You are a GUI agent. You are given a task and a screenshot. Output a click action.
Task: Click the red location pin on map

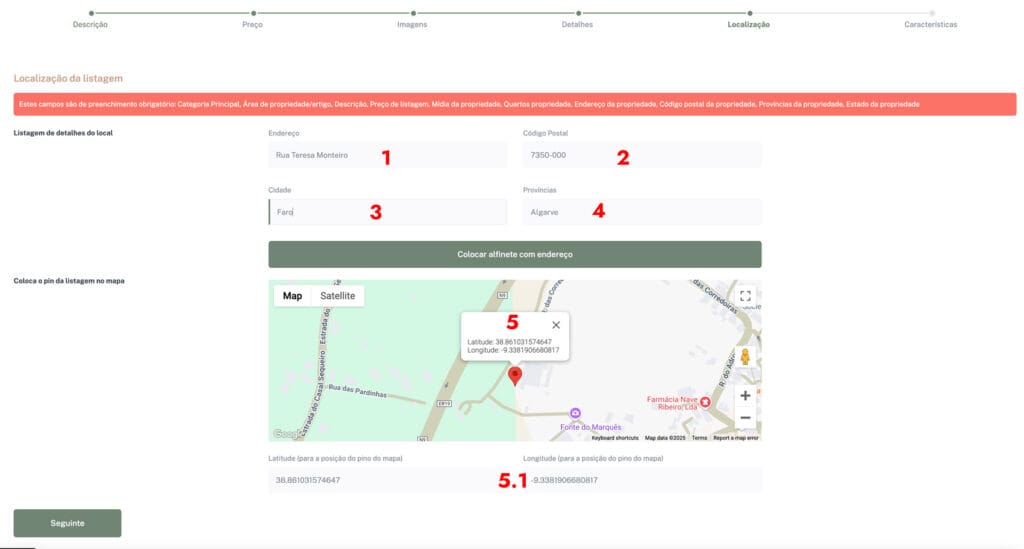click(515, 375)
